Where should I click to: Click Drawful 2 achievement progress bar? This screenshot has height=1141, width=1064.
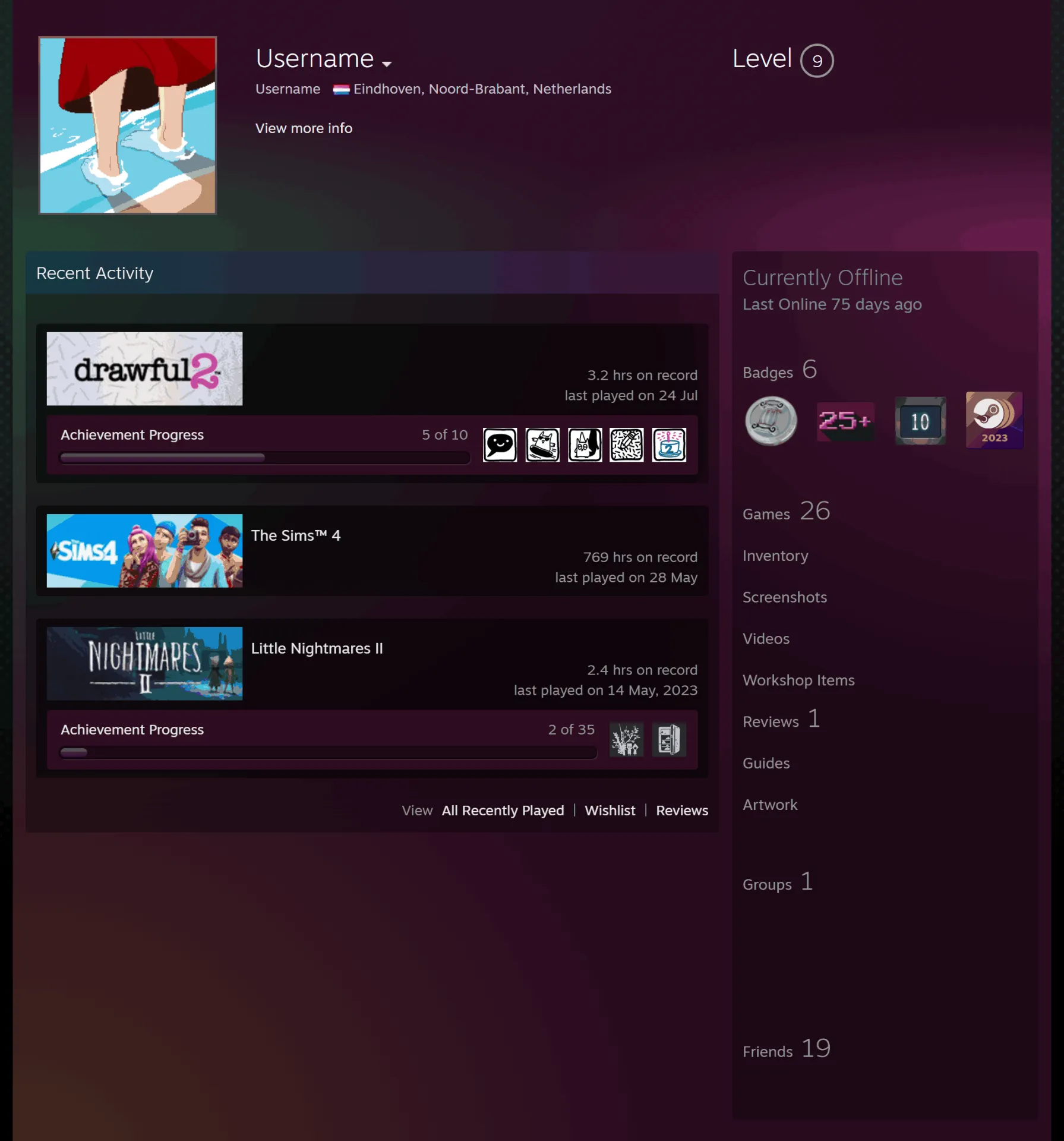tap(265, 458)
